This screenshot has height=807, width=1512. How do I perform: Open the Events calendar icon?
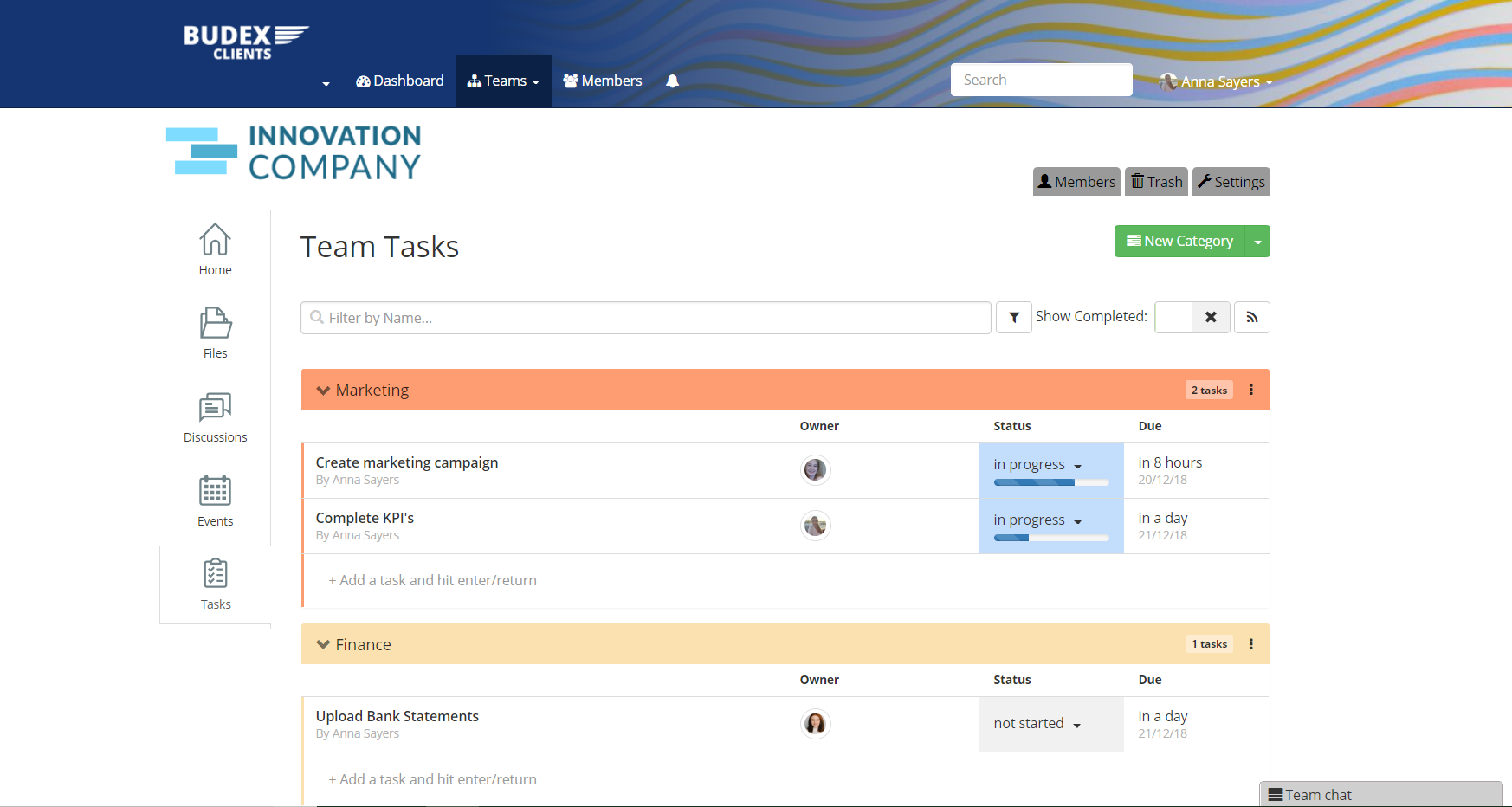coord(215,500)
